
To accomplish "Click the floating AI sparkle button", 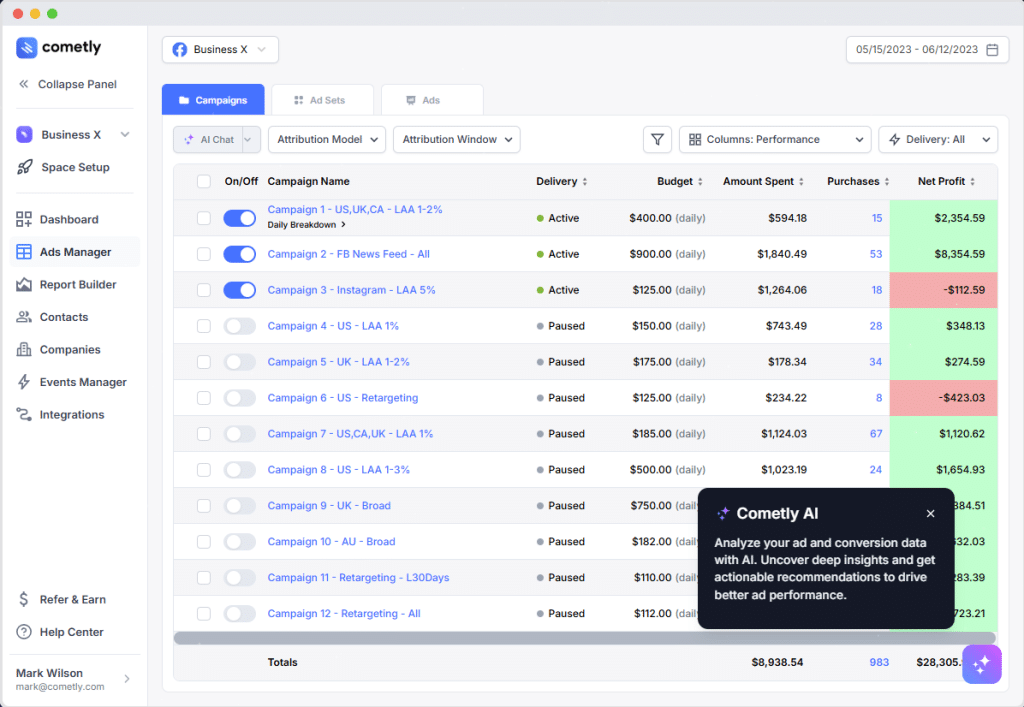I will (x=981, y=664).
